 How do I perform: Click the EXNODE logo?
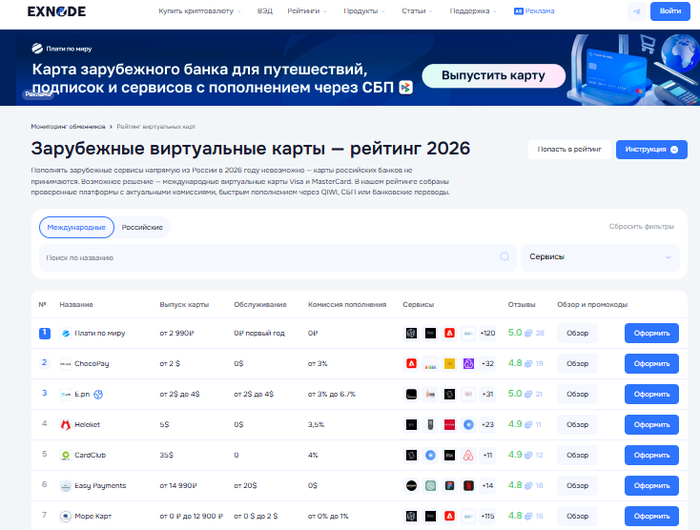(x=56, y=12)
